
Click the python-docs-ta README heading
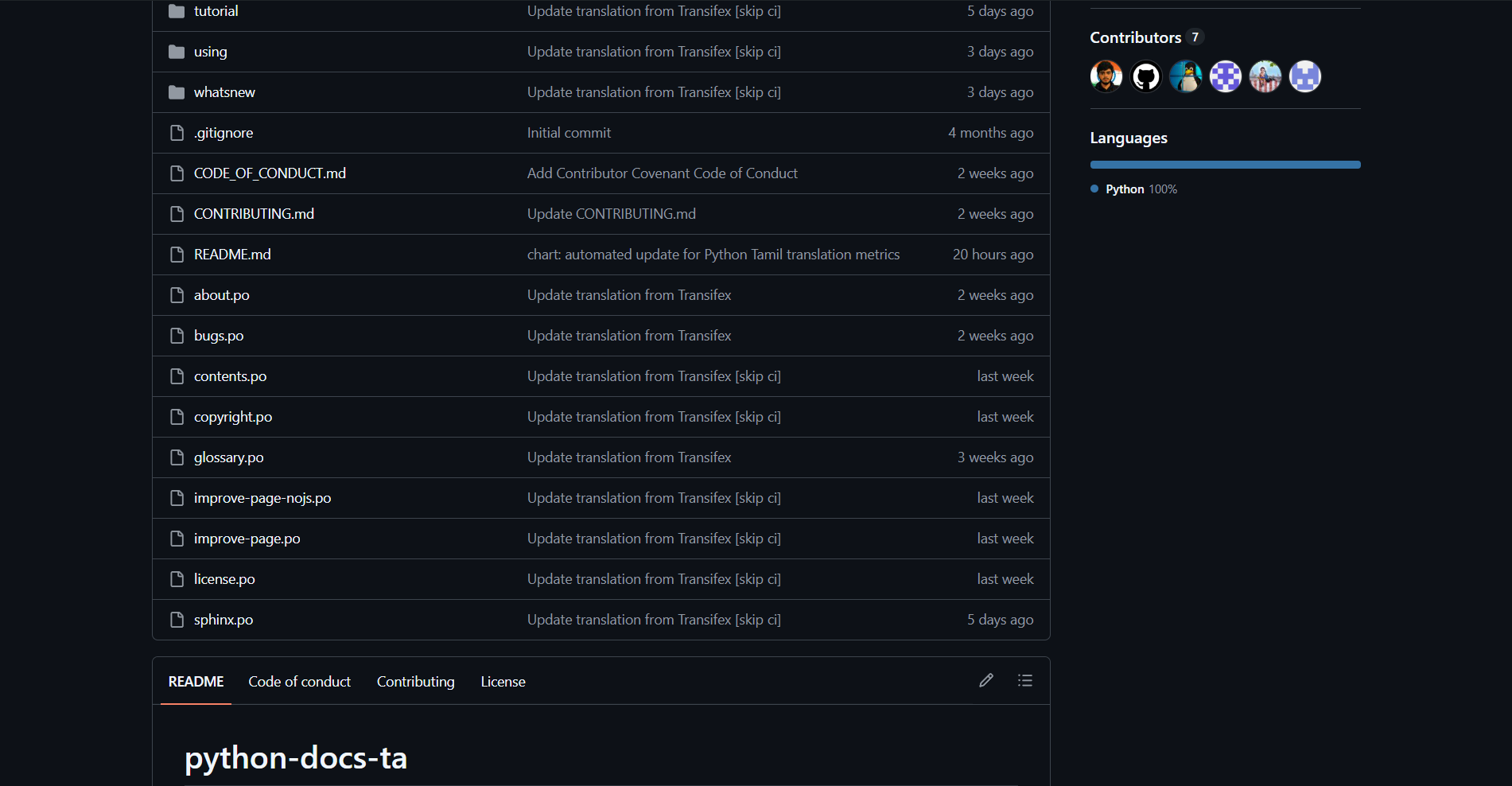tap(296, 757)
